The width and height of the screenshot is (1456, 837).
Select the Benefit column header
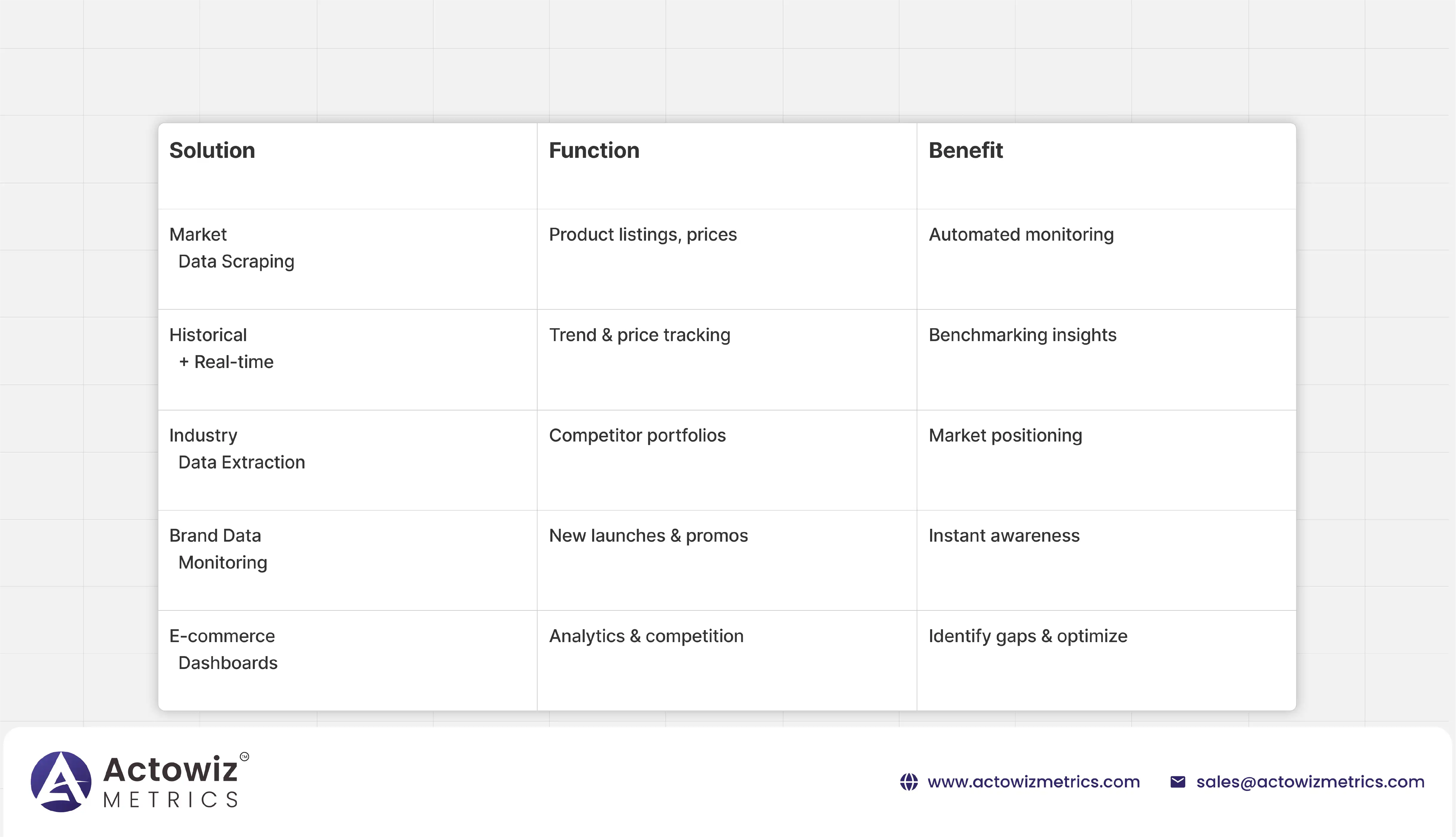(965, 151)
